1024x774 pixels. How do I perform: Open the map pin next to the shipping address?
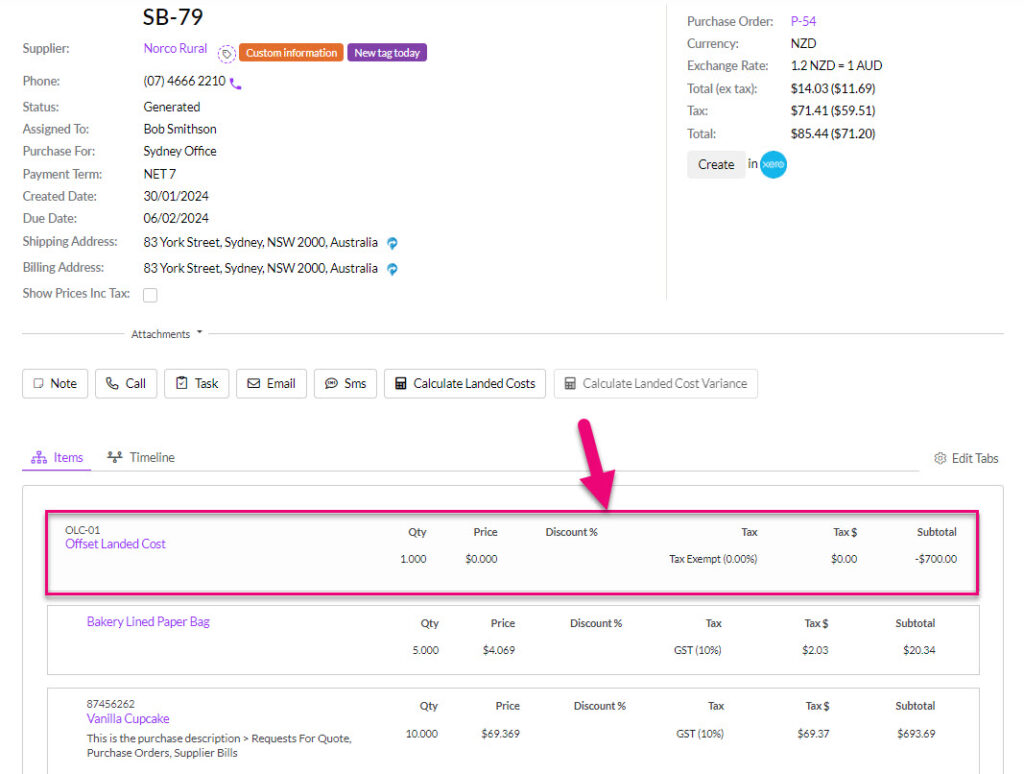[x=391, y=242]
